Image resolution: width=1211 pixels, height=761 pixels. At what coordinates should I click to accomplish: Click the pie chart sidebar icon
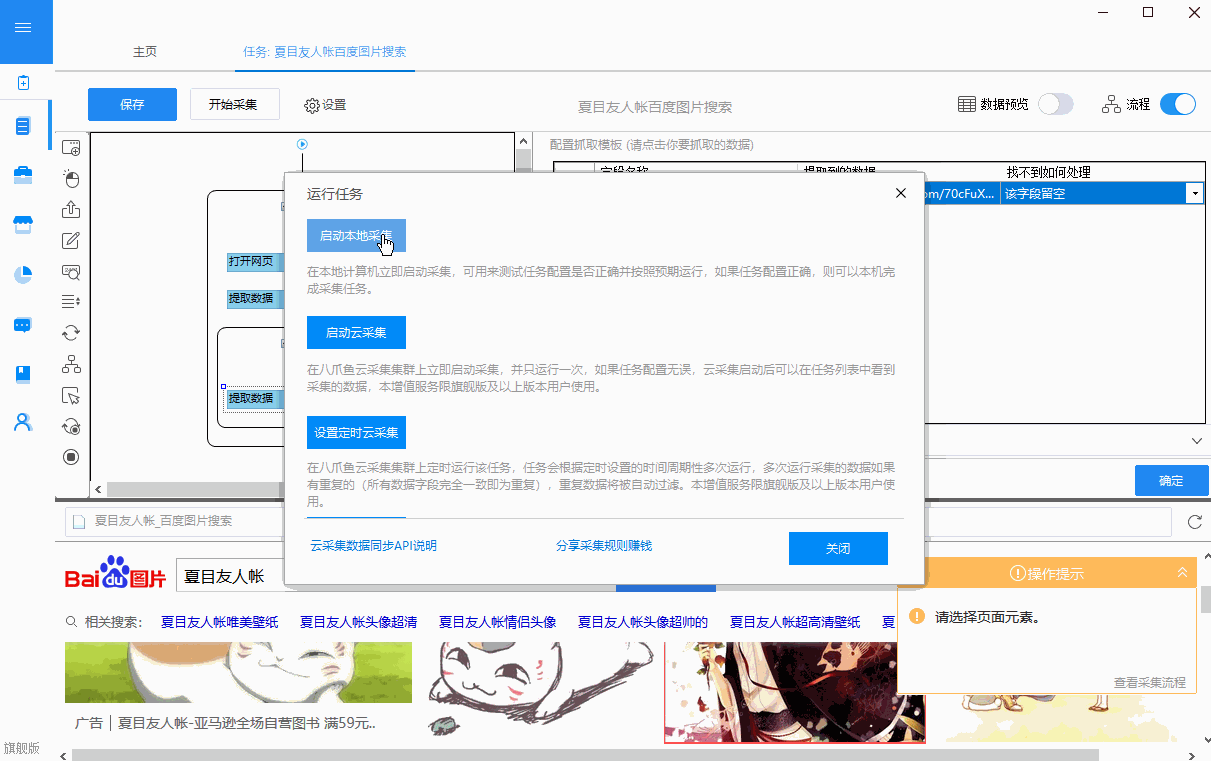point(23,274)
